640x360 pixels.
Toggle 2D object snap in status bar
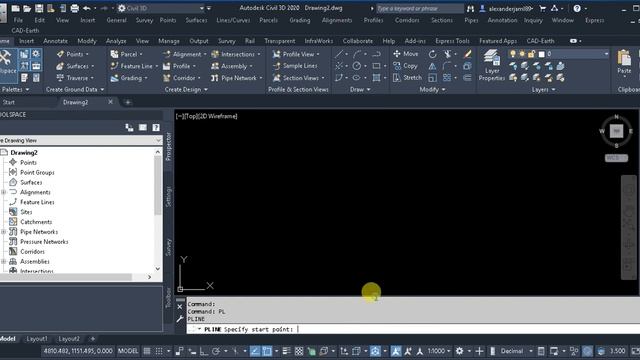click(267, 351)
